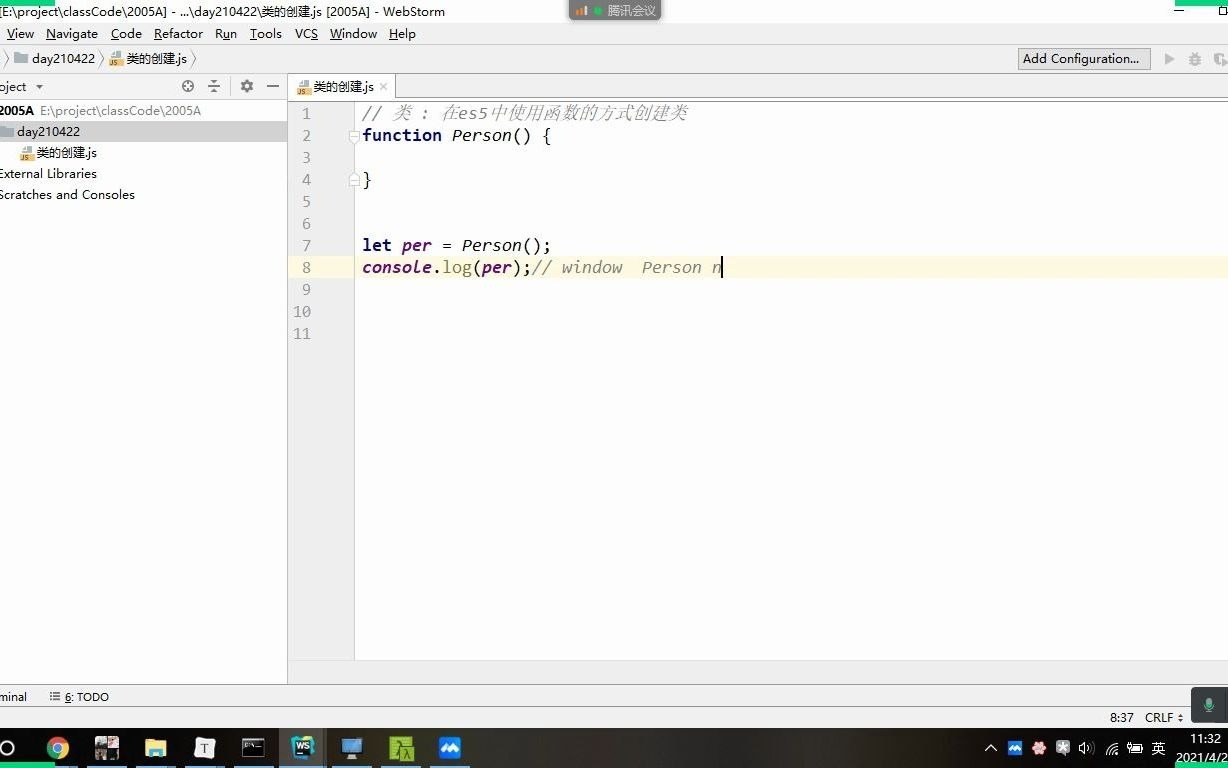Click Collapse All in Project panel

click(214, 86)
